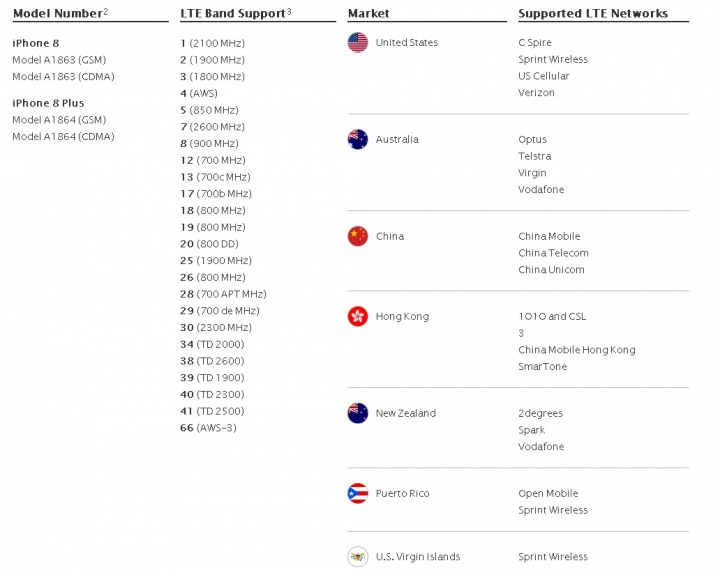Select the Telstra network entry
Image resolution: width=720 pixels, height=570 pixels.
tap(534, 156)
